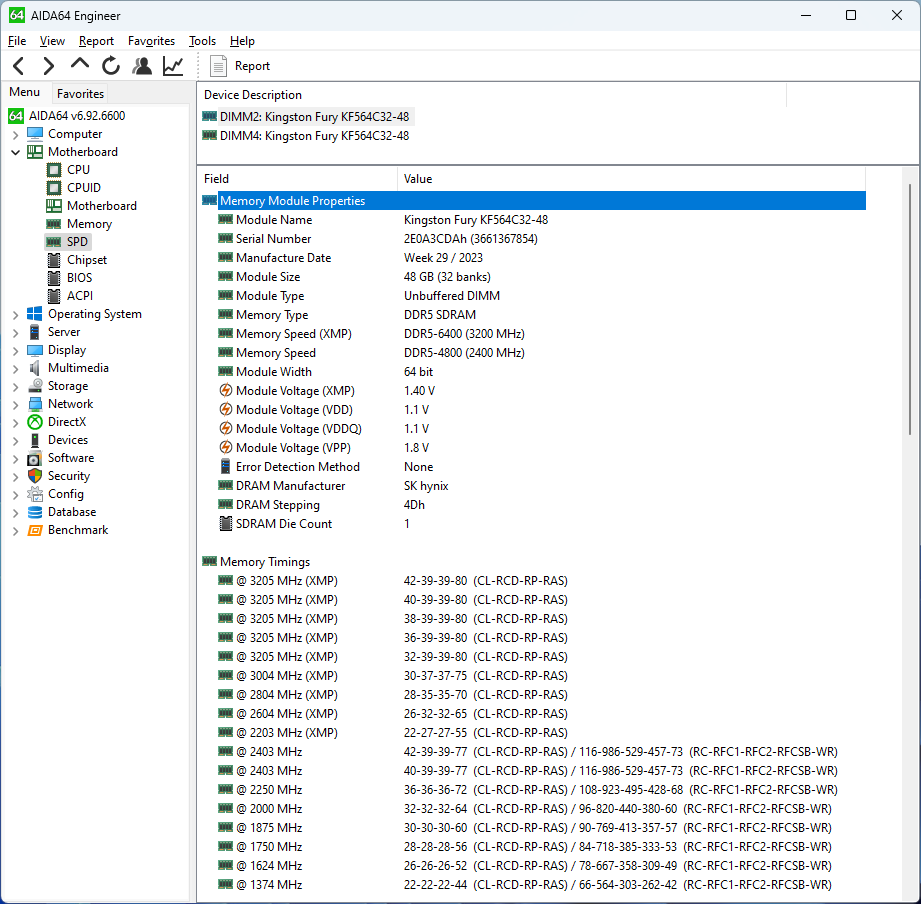The width and height of the screenshot is (921, 904).
Task: Select the CPU chip icon in tree
Action: click(53, 170)
